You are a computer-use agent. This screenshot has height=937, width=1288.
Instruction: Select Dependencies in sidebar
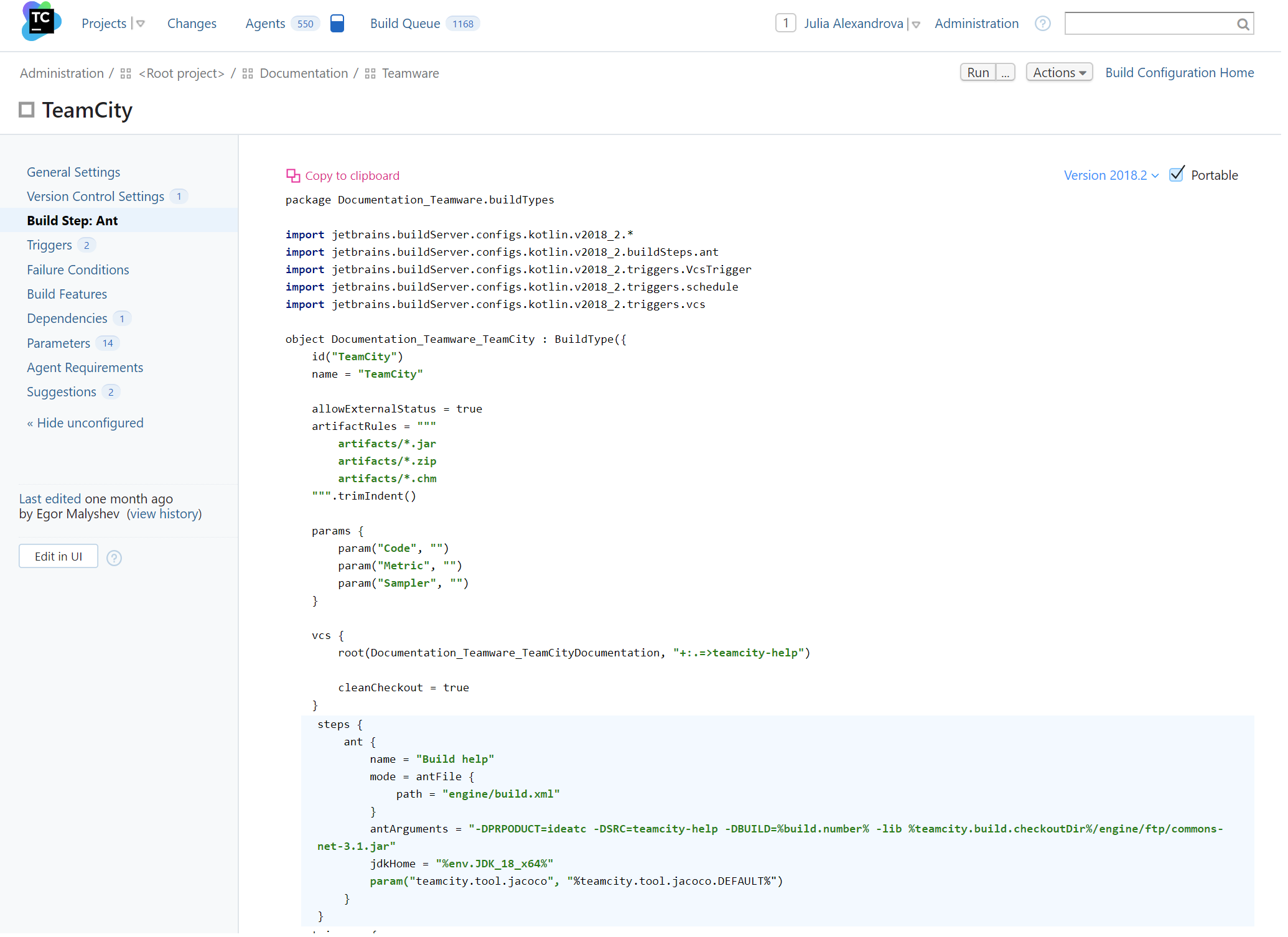pyautogui.click(x=67, y=320)
